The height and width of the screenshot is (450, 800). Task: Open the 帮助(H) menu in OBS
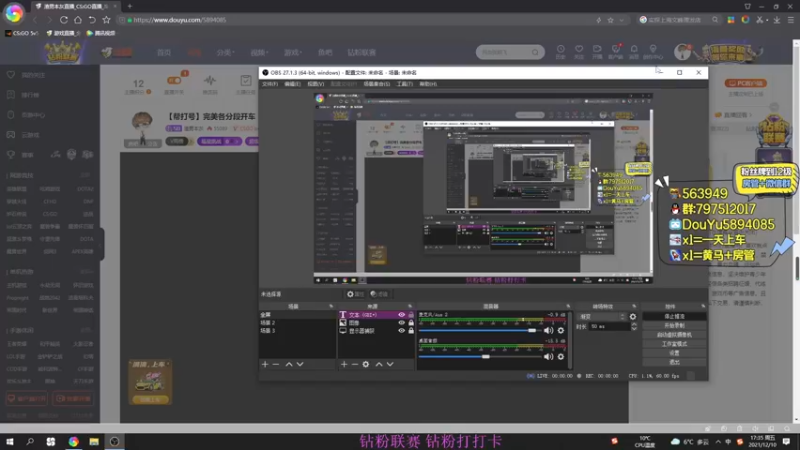coord(428,84)
